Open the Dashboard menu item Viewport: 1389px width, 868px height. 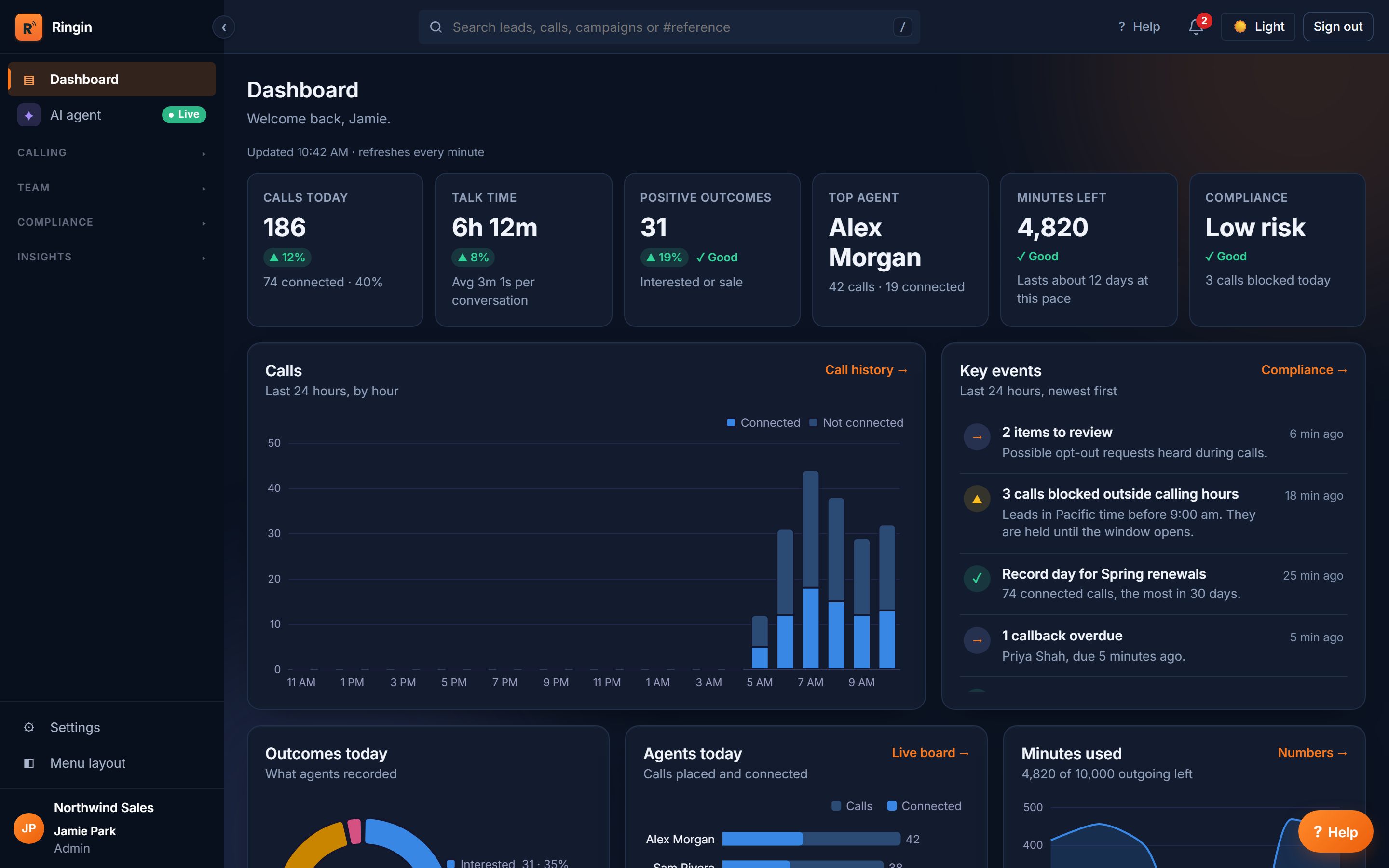point(112,79)
